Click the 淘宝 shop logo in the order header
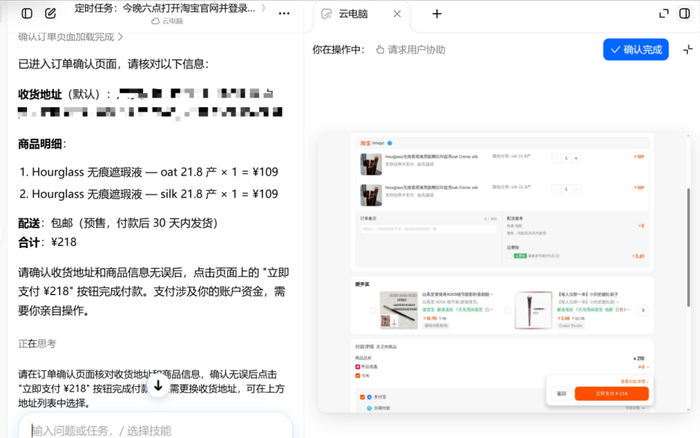Viewport: 700px width, 438px height. (366, 143)
